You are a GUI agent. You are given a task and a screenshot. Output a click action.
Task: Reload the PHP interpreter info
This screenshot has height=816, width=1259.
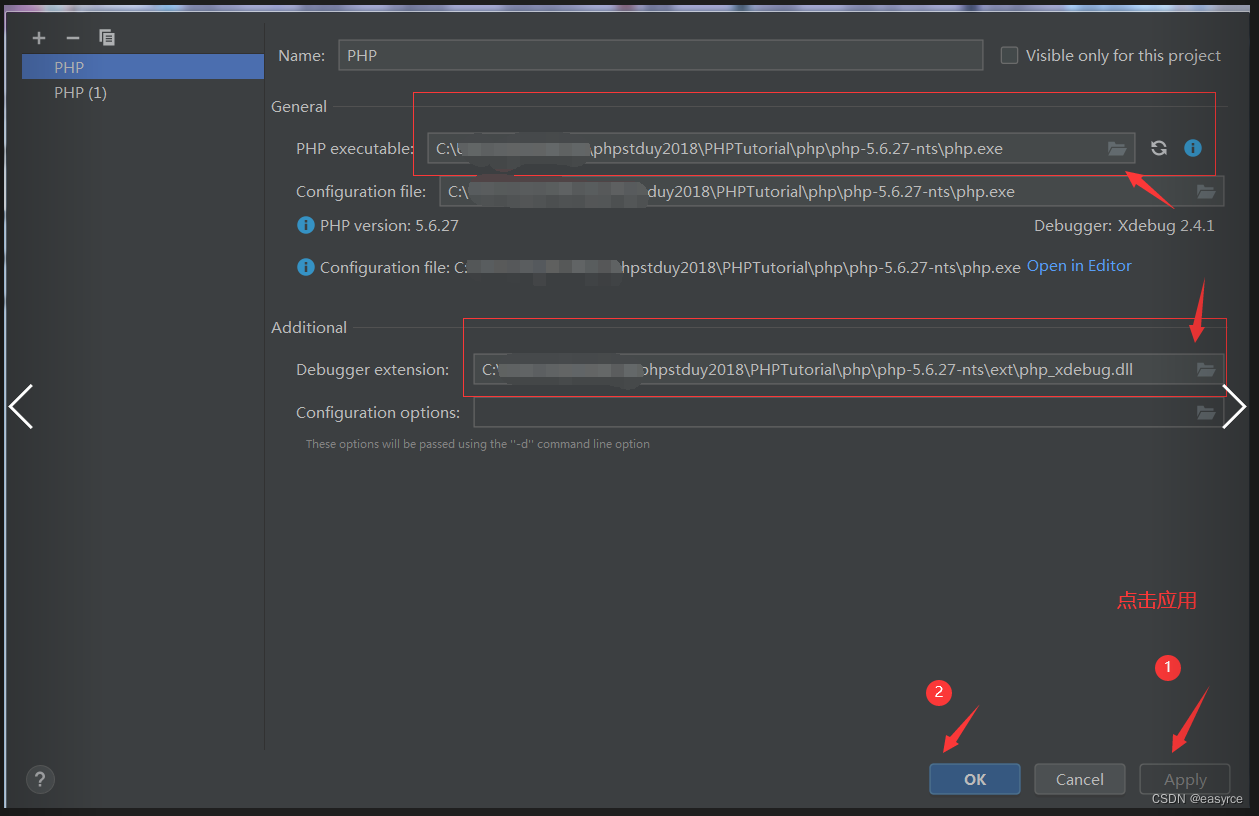point(1159,148)
